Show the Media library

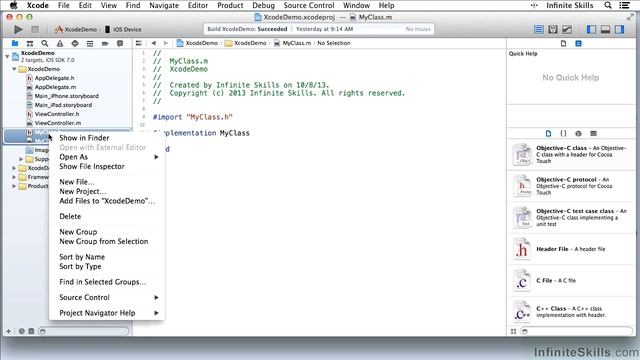[593, 133]
